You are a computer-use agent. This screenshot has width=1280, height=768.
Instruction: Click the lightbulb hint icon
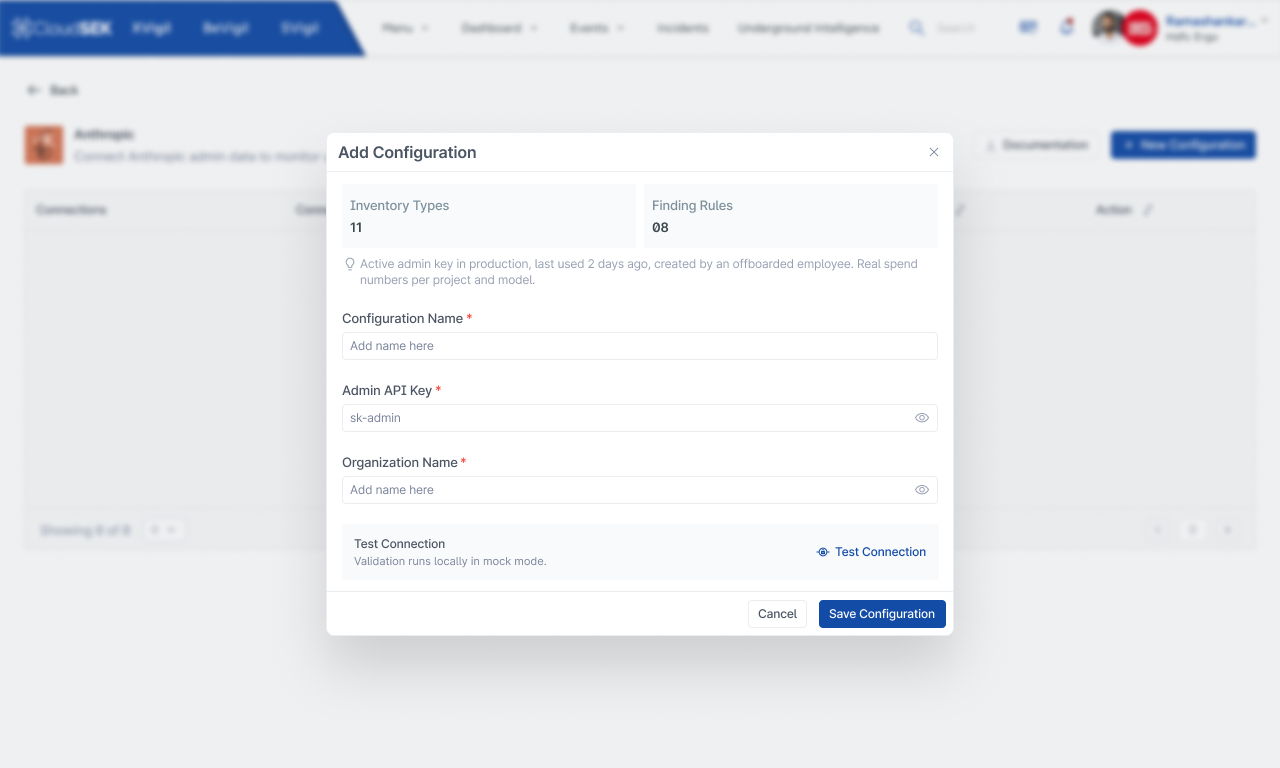350,264
